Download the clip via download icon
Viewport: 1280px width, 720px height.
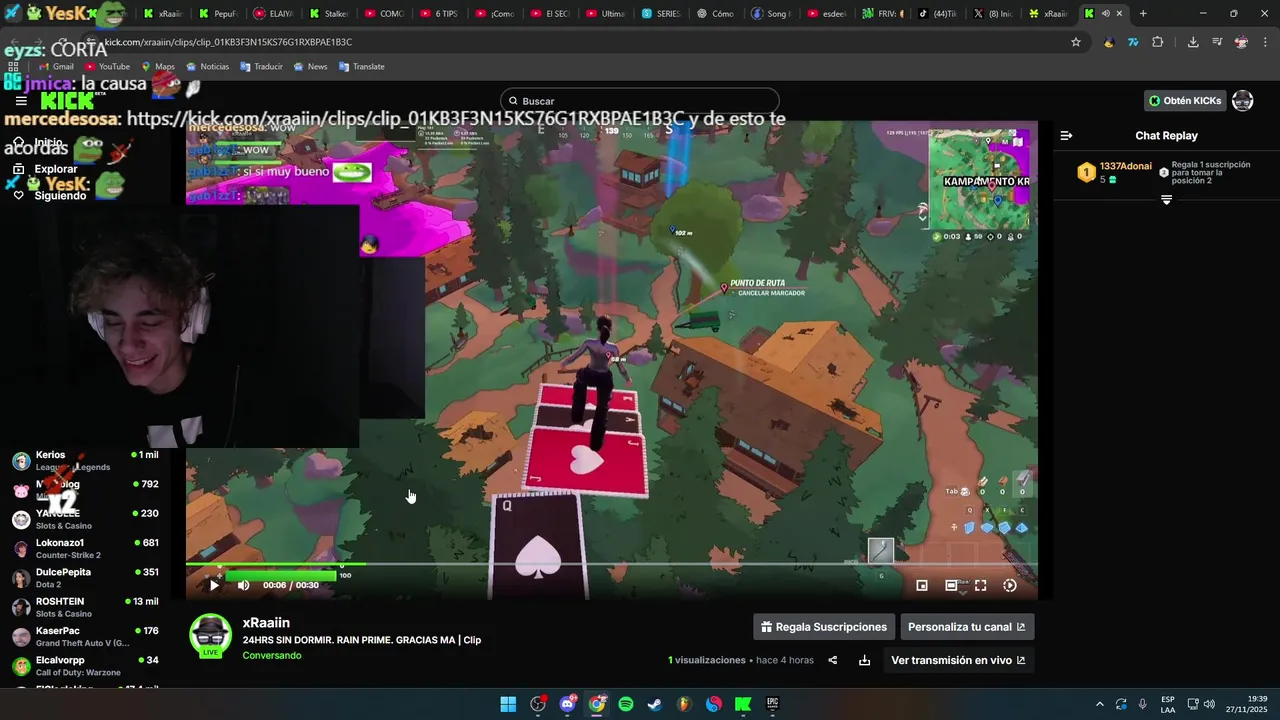coord(864,660)
